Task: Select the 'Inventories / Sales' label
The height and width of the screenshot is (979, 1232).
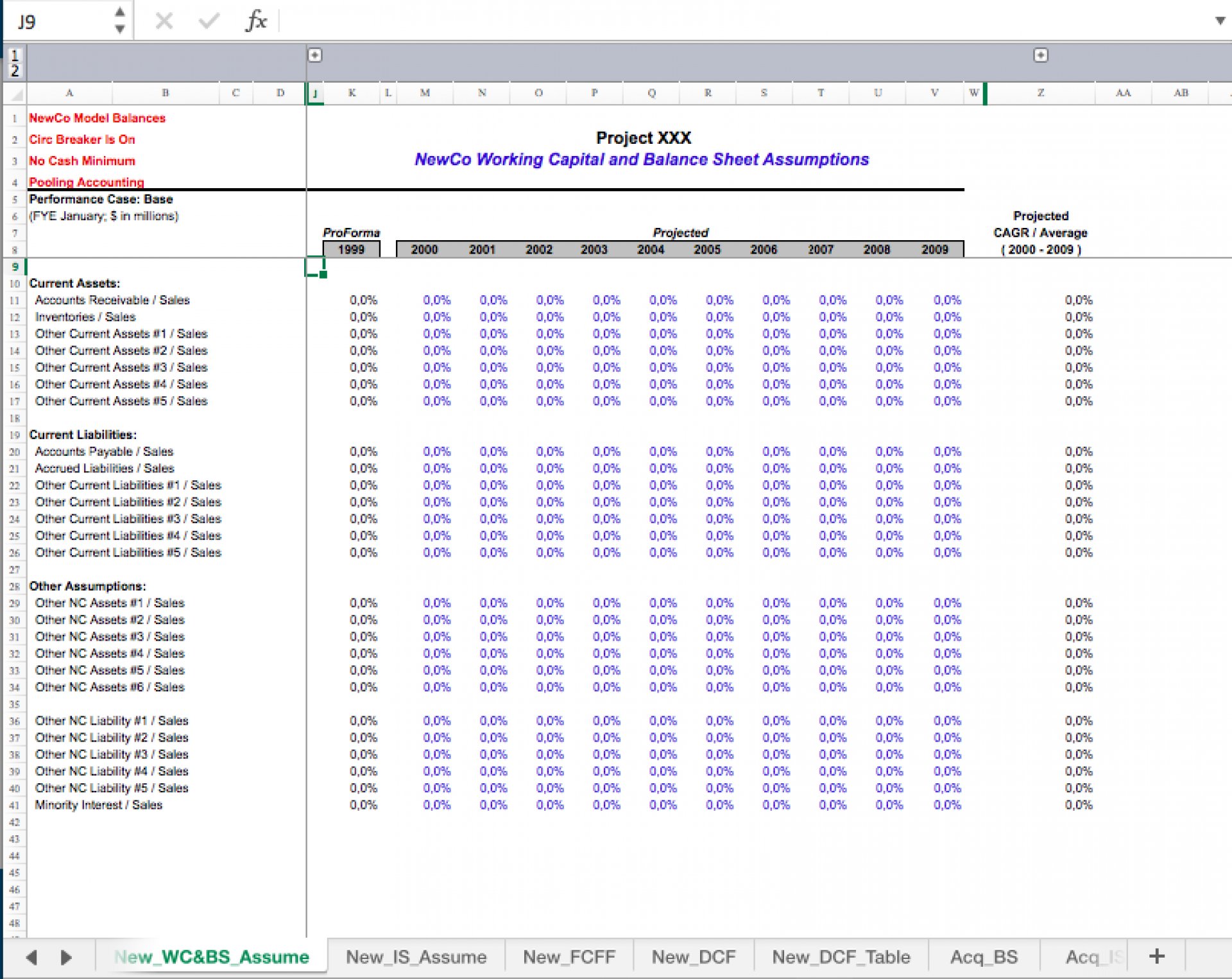Action: (x=85, y=316)
